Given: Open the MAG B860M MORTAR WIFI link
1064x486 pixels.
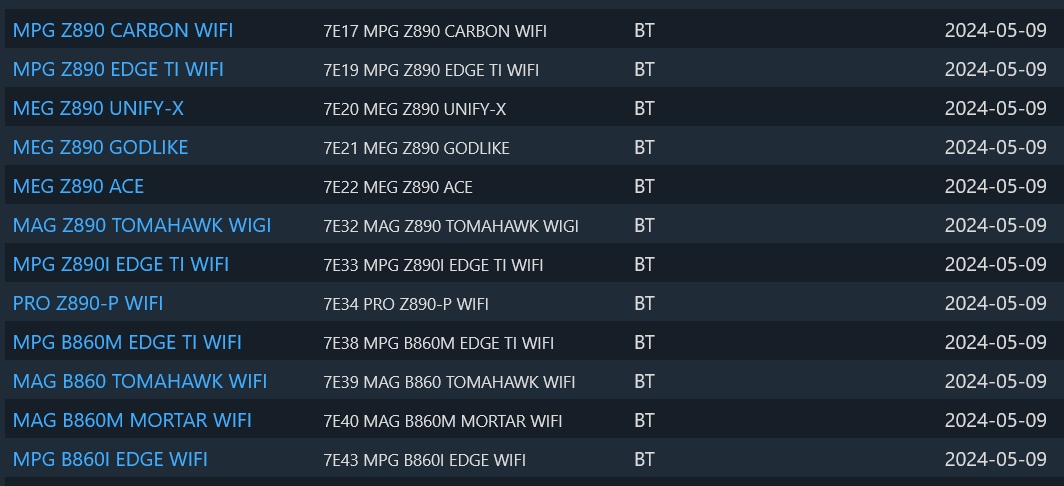Looking at the screenshot, I should point(132,421).
